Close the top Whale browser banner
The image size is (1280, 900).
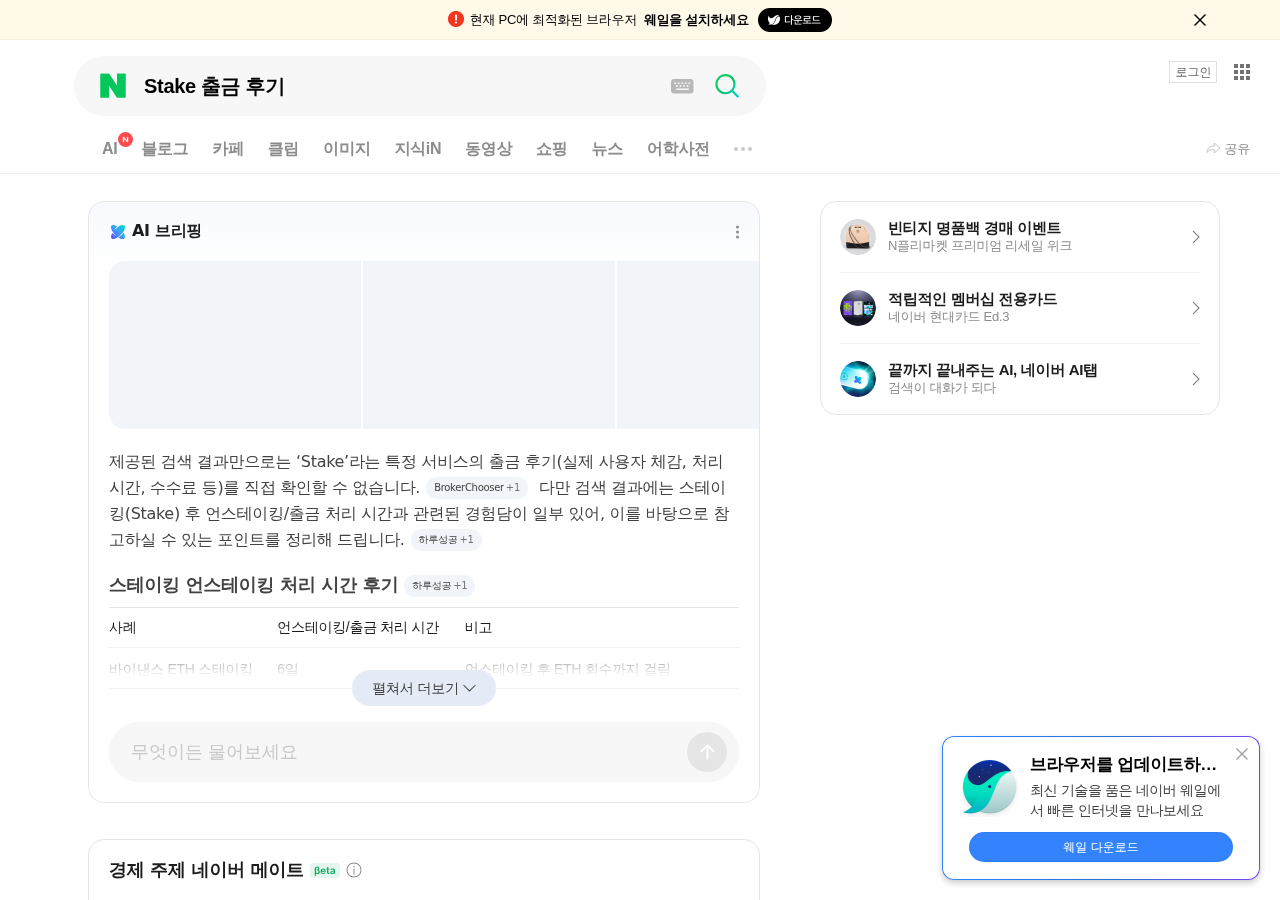(1200, 20)
